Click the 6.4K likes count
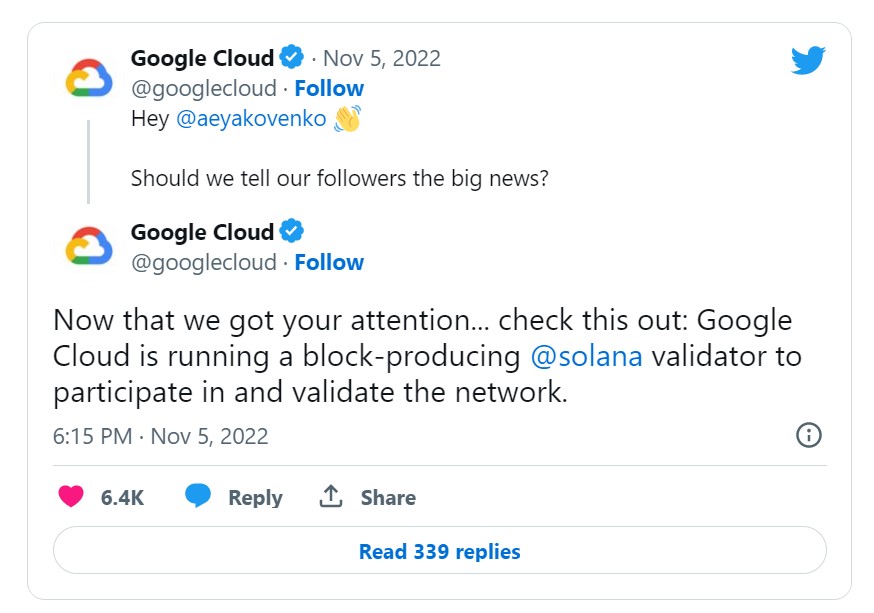 click(x=122, y=498)
